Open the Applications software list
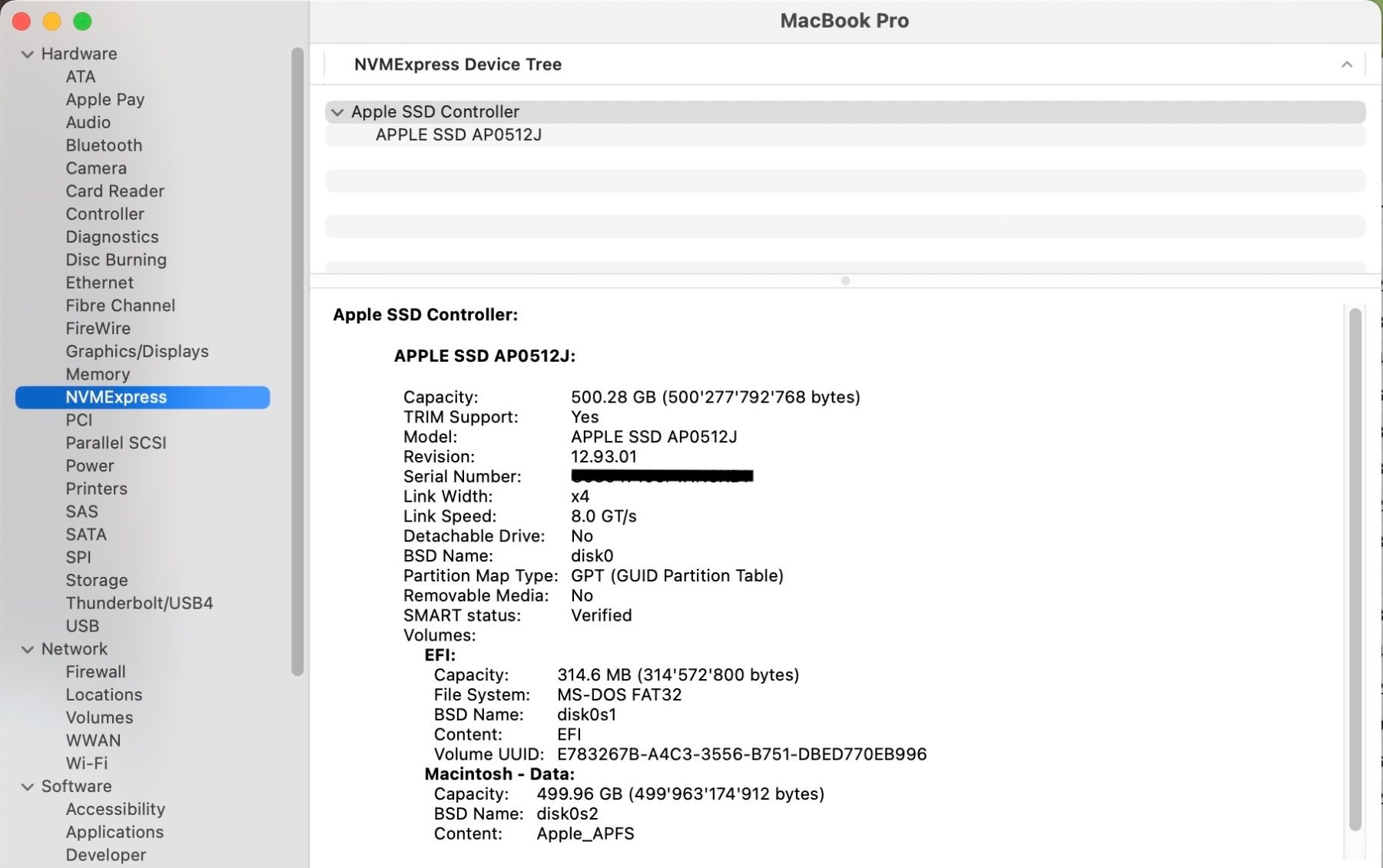This screenshot has width=1383, height=868. [x=115, y=832]
